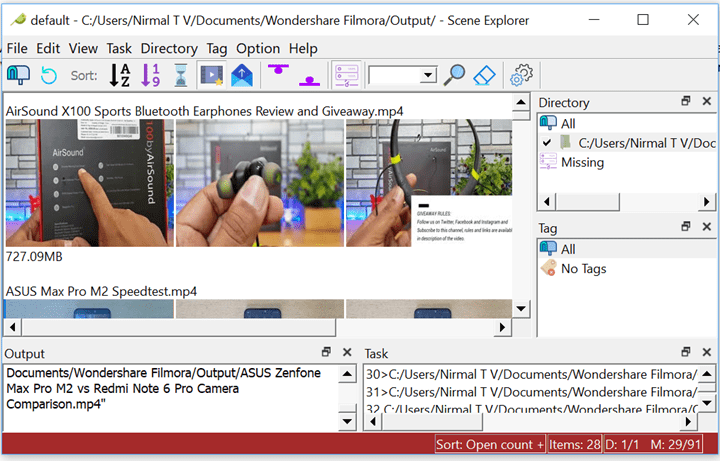Click the purple move-to-top icon
Viewport: 720px width, 461px height.
pyautogui.click(x=278, y=70)
